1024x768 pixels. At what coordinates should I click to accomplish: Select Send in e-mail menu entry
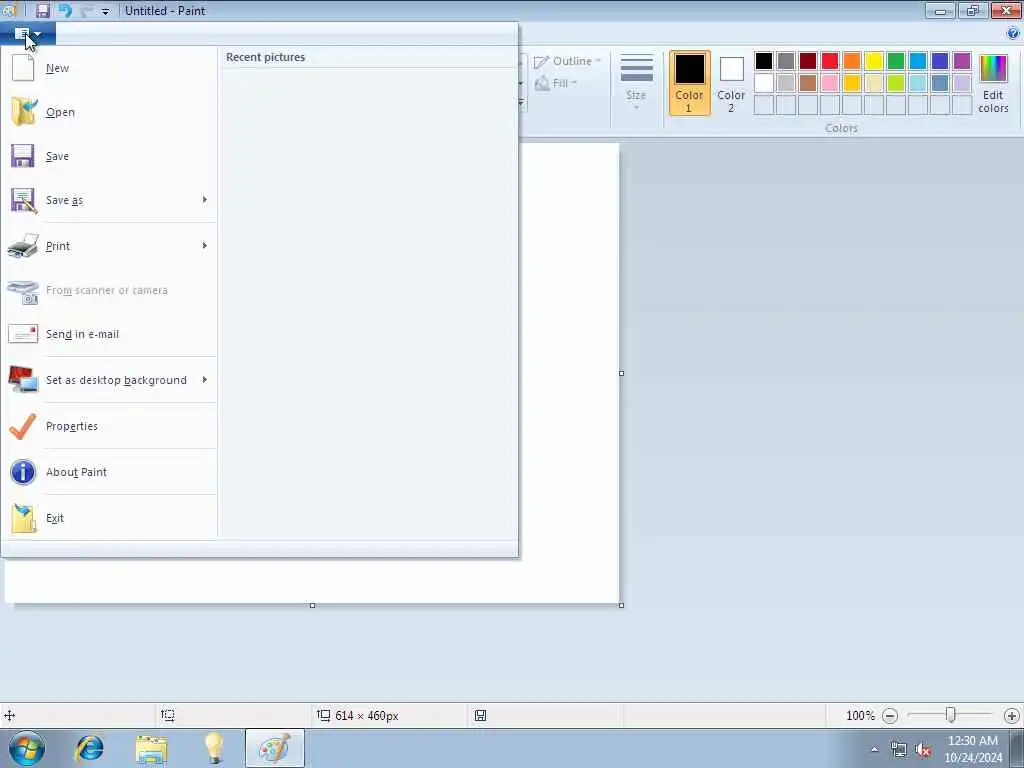(110, 334)
